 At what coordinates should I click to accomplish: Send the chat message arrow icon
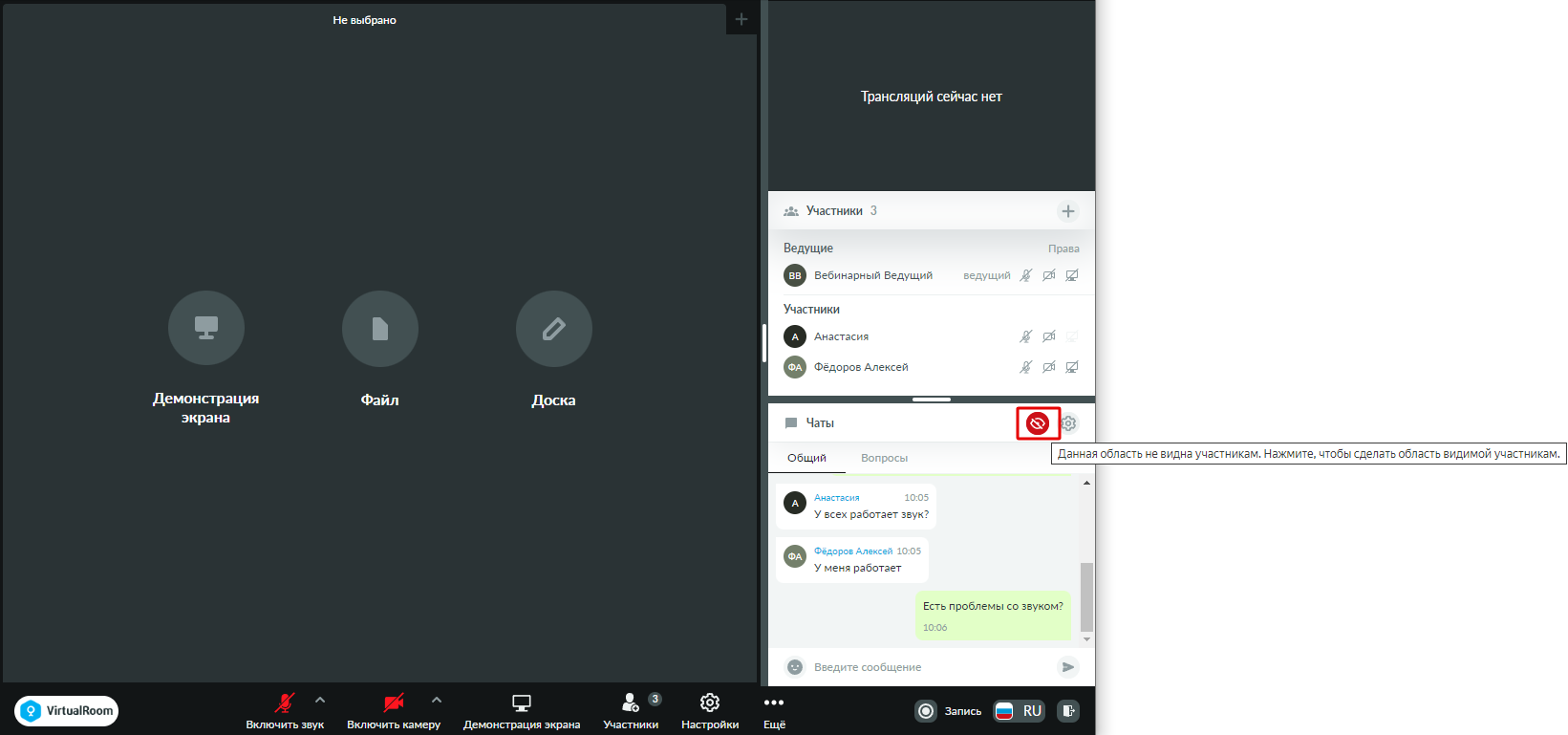[x=1068, y=667]
